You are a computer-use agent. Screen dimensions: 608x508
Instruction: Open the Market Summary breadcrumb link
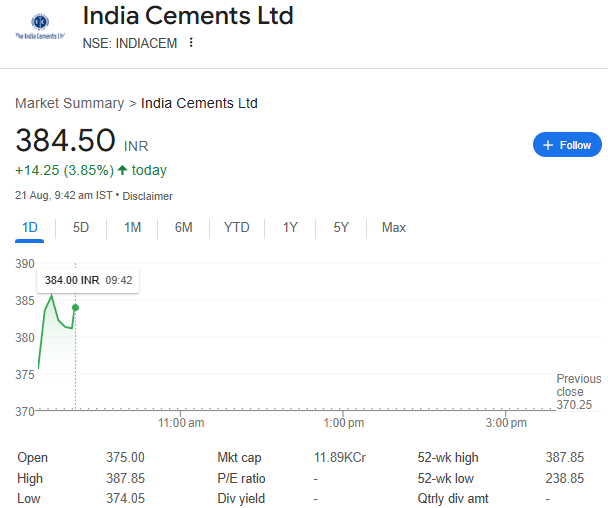69,103
